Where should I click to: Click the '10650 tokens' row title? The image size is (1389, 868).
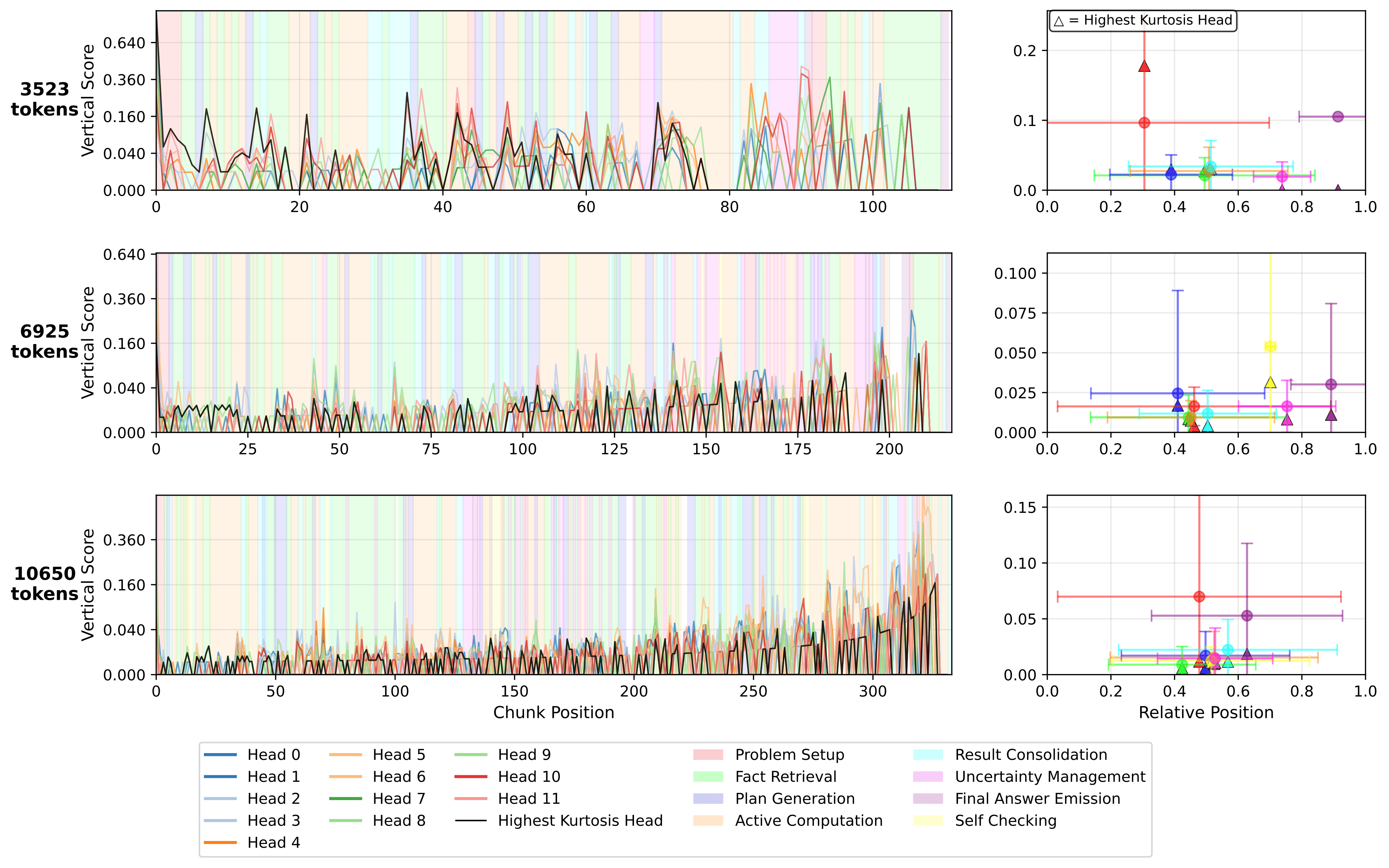[44, 583]
